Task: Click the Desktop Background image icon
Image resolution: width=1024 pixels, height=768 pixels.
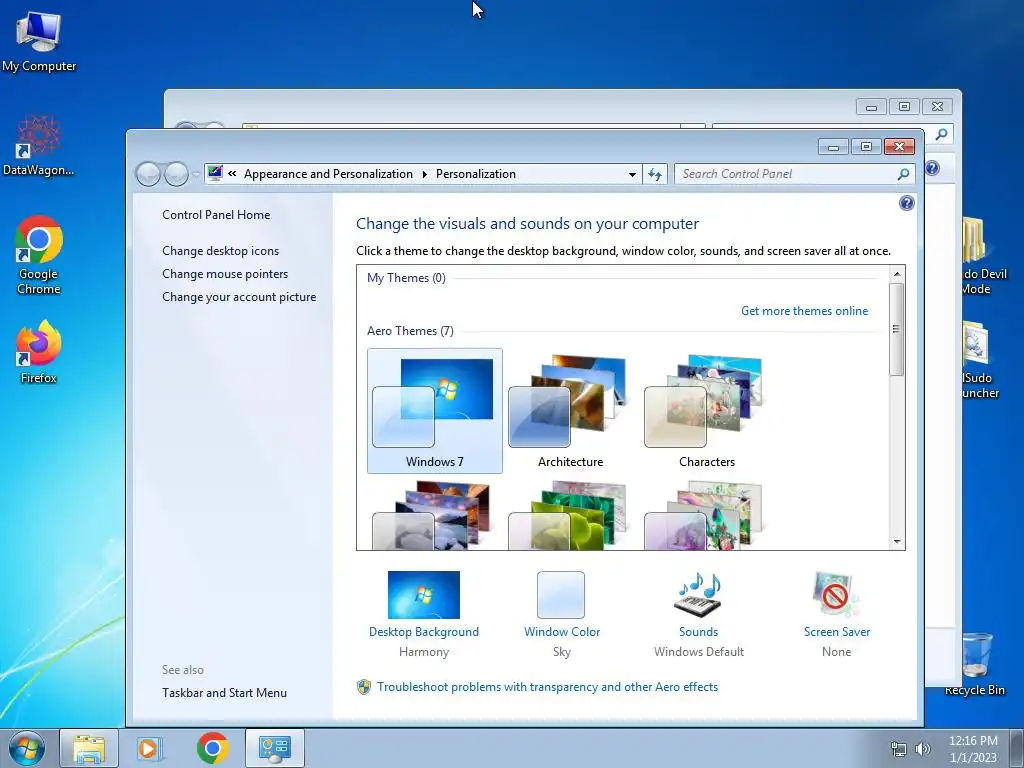Action: tap(424, 595)
